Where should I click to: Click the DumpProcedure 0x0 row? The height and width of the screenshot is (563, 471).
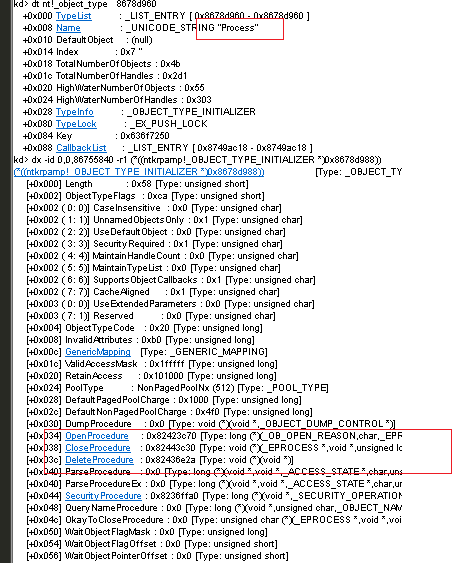click(211, 424)
